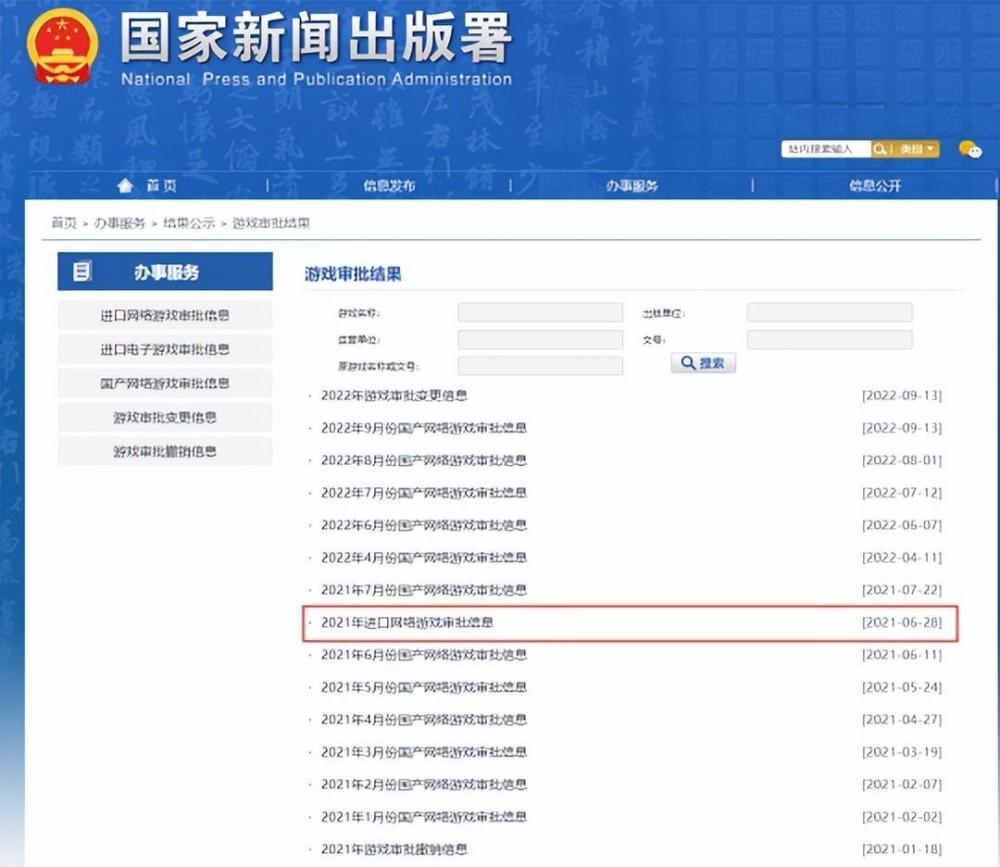Viewport: 1000px width, 867px height.
Task: Select 国产网络游戏审批信息 in sidebar
Action: 165,383
